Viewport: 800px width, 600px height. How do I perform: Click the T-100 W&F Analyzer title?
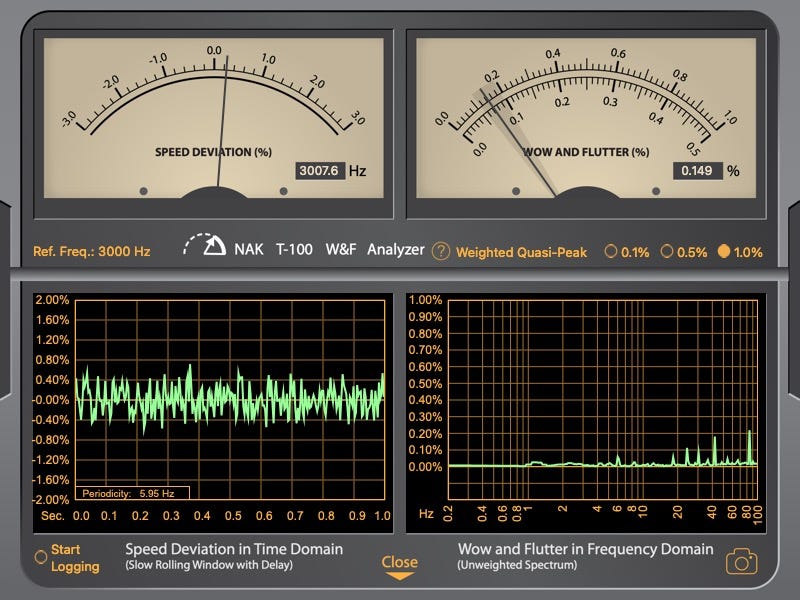350,249
